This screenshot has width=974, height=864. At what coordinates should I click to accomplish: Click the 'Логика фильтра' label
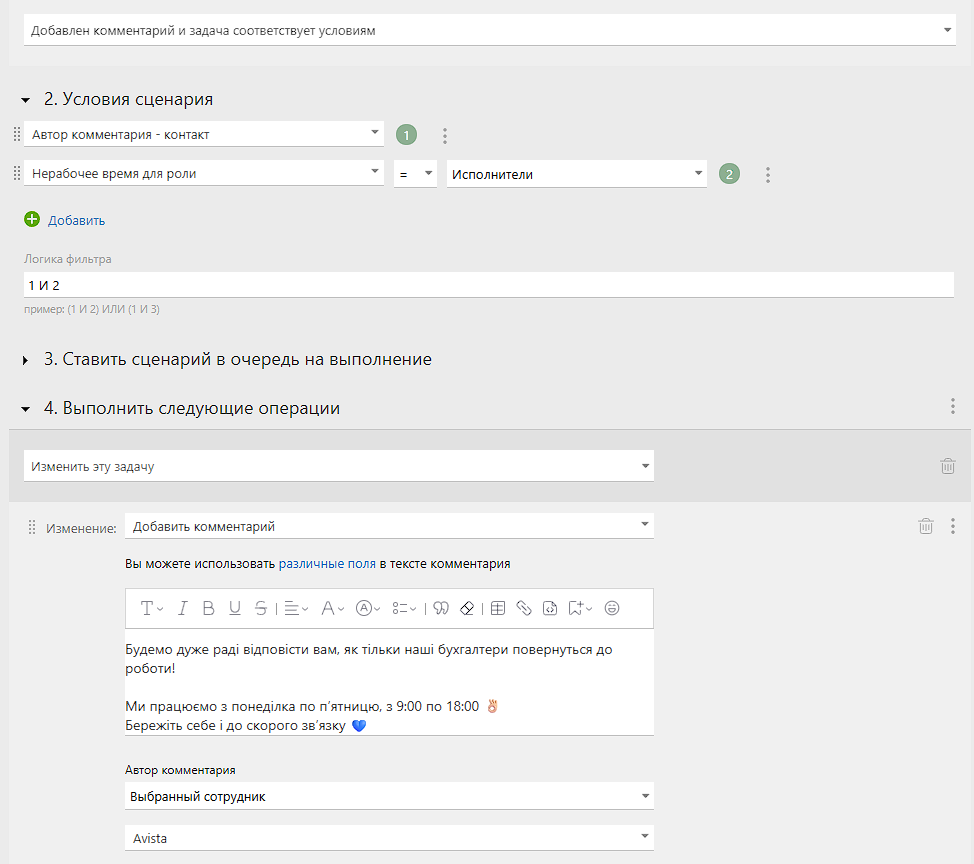pos(68,259)
